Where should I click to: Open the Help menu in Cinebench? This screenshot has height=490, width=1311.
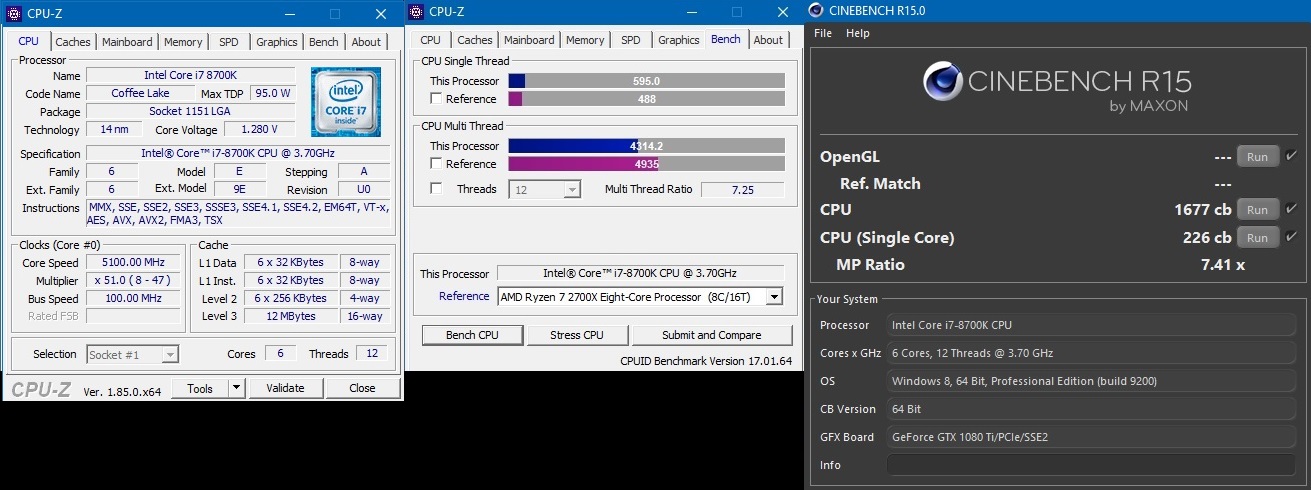coord(858,33)
